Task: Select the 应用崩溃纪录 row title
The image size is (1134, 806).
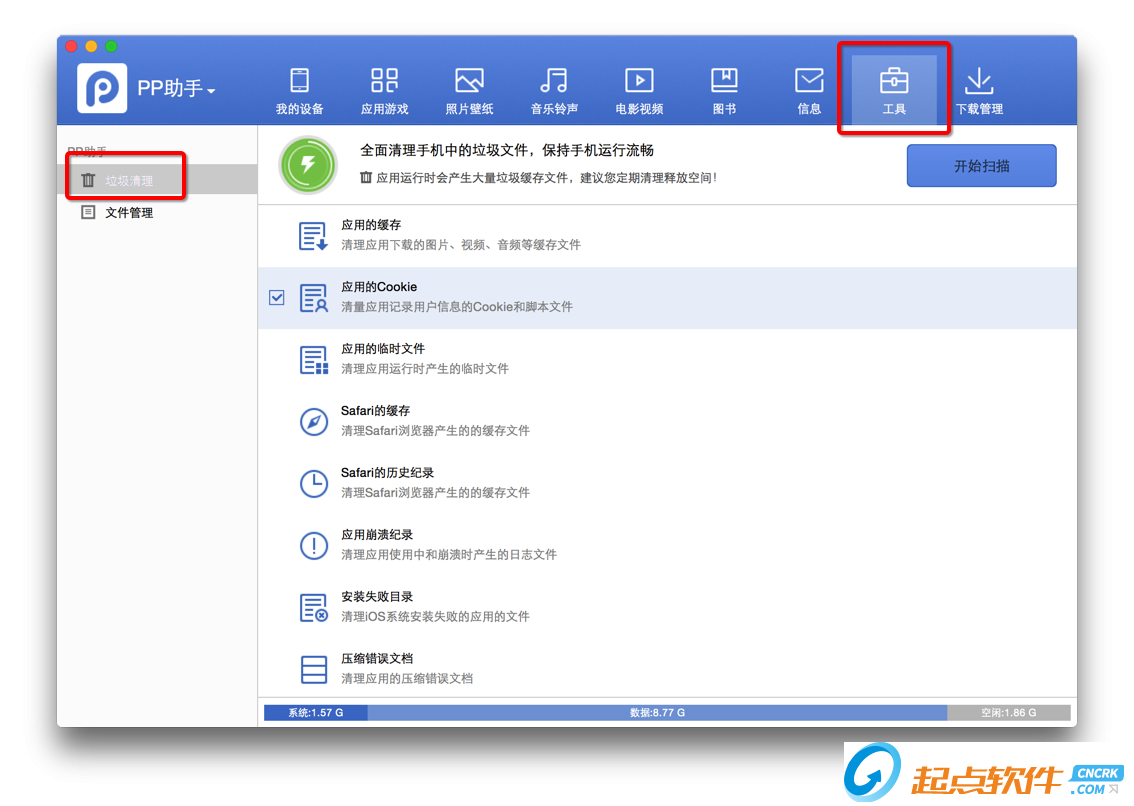Action: pos(377,535)
